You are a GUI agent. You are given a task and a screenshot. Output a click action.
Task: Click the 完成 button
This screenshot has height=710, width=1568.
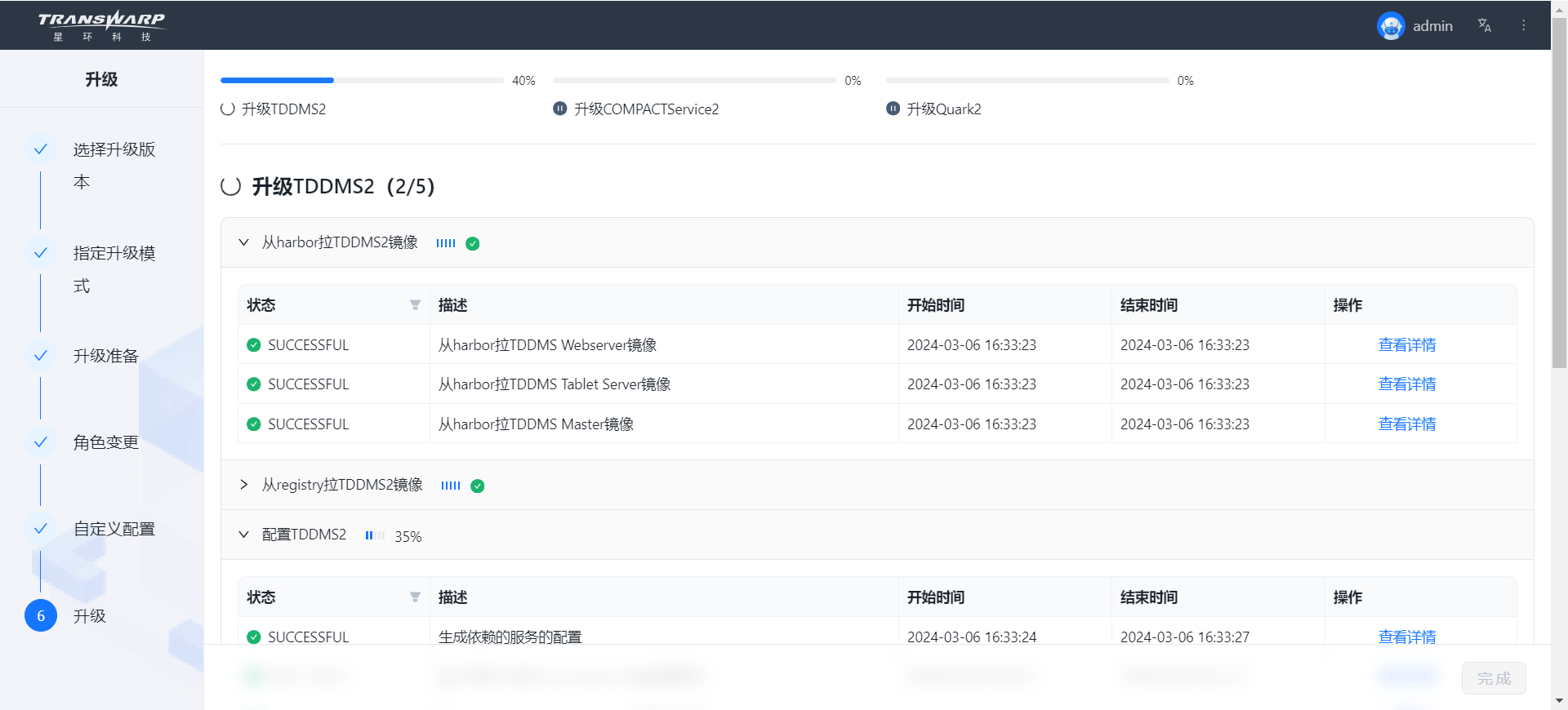tap(1494, 678)
